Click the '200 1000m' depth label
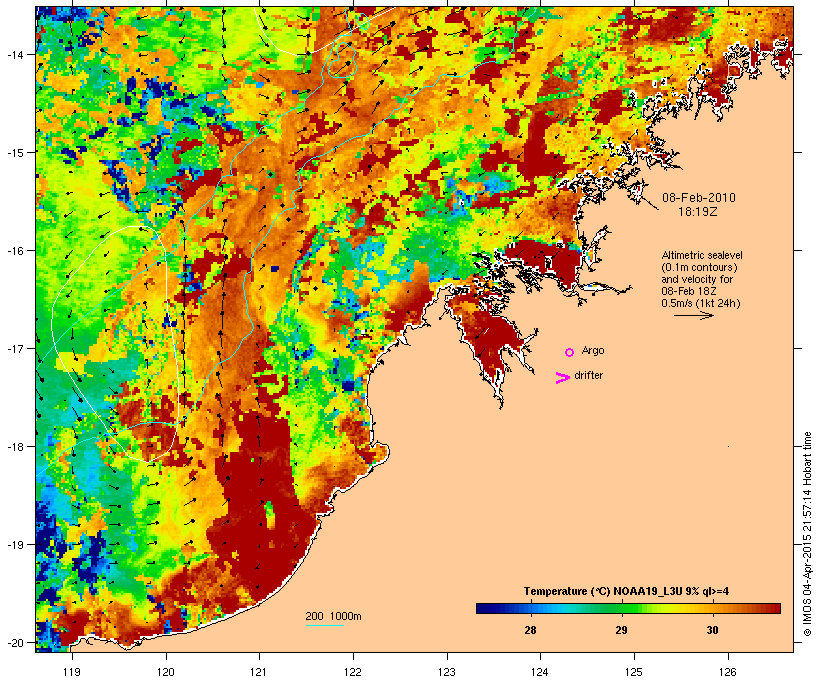This screenshot has height=680, width=820. (333, 616)
